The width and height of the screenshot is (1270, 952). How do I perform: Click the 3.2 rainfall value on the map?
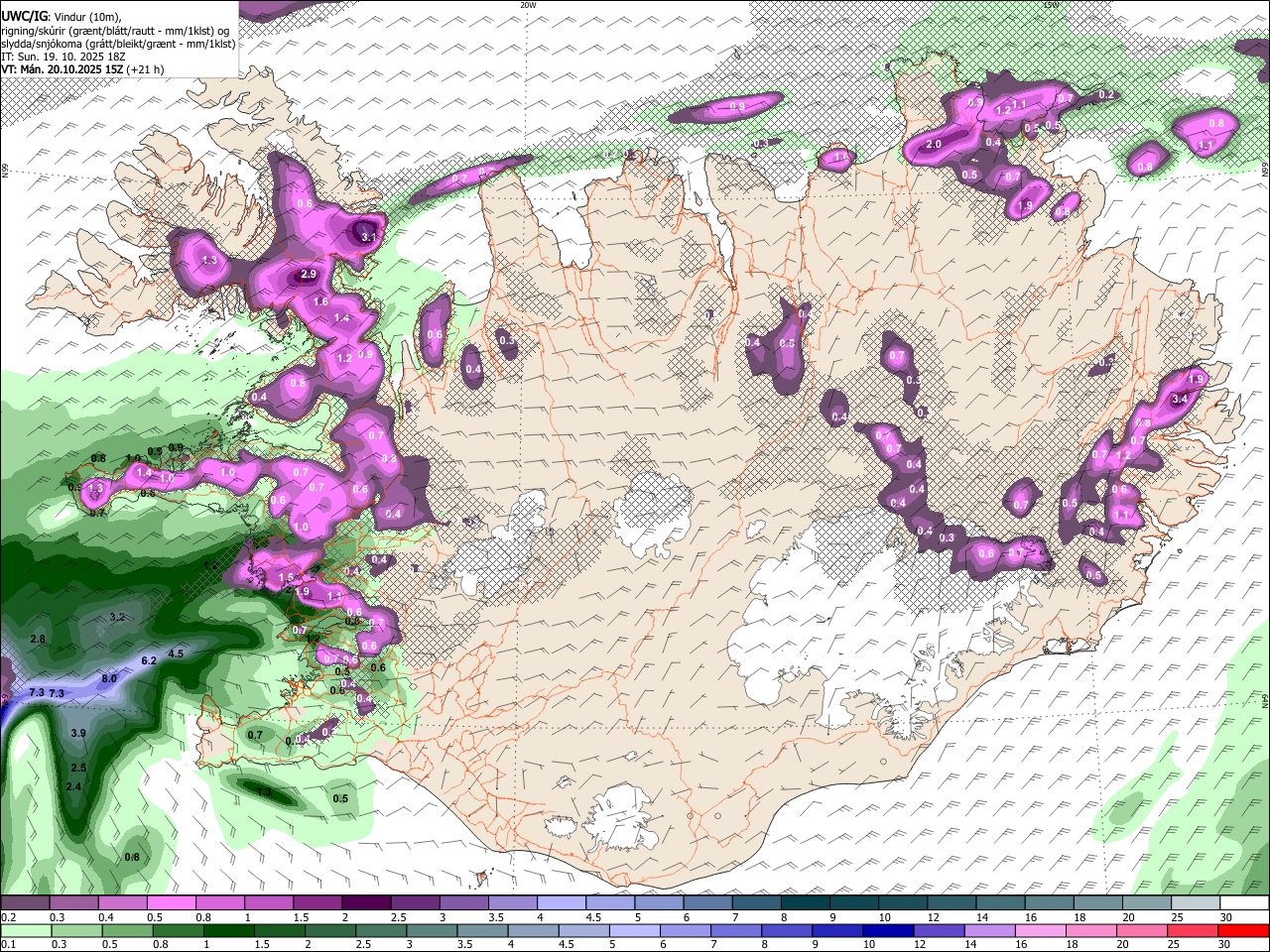click(x=117, y=617)
